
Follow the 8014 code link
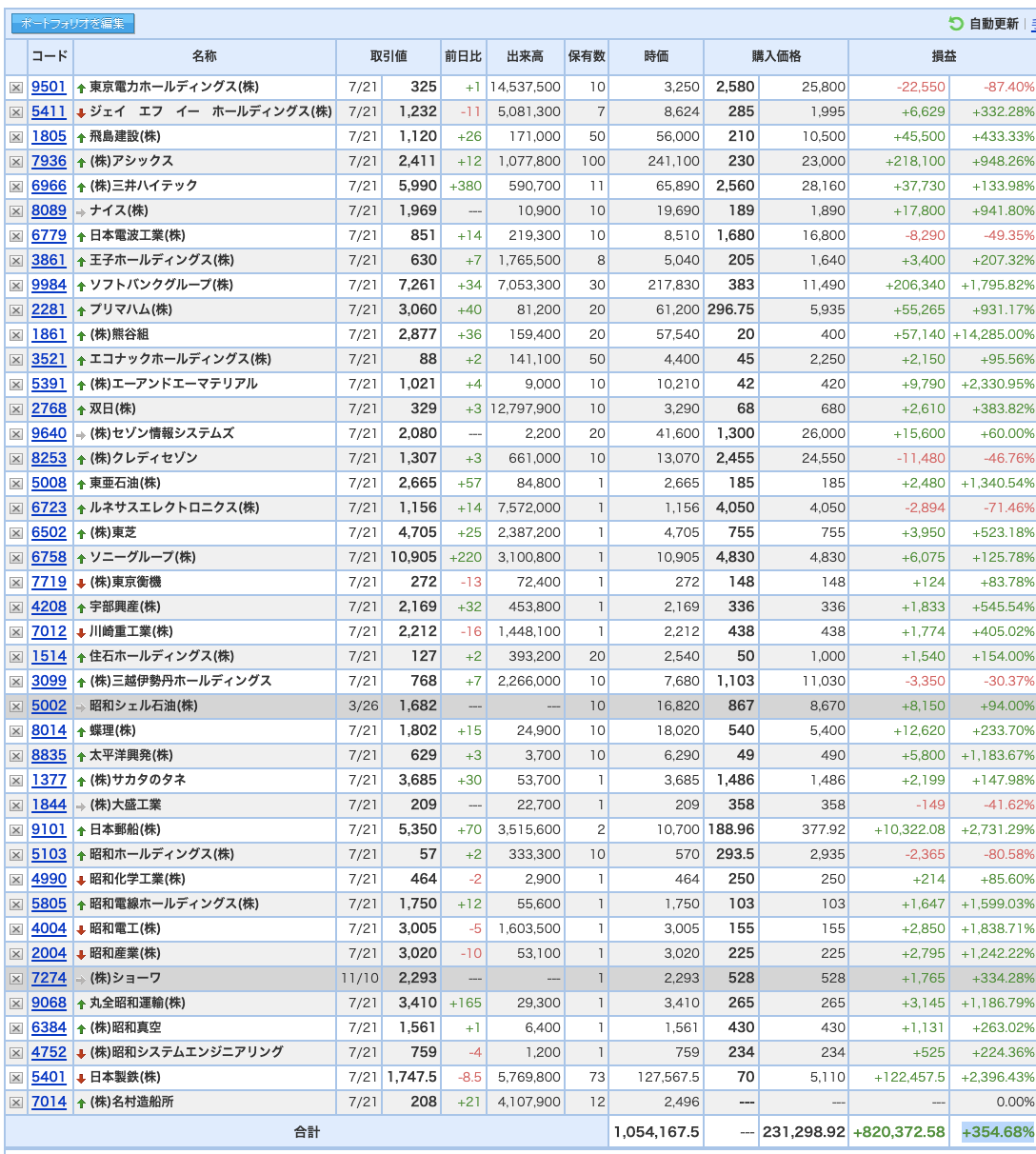(49, 730)
